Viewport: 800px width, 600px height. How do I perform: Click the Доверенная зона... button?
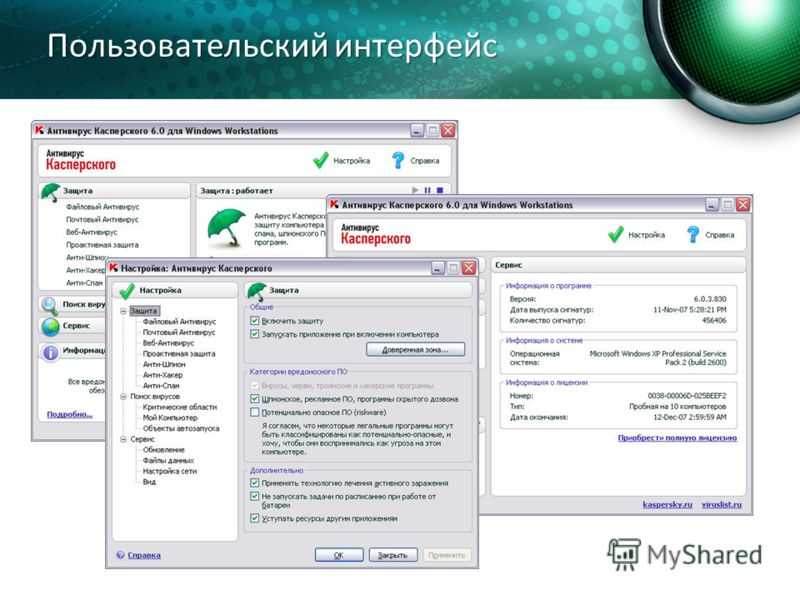click(415, 350)
